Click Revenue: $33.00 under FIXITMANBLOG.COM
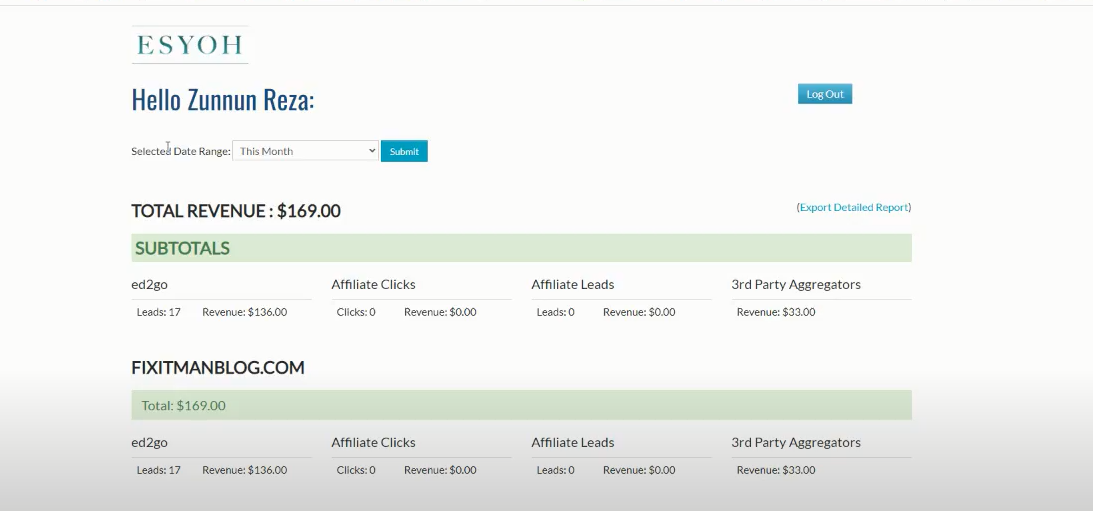The height and width of the screenshot is (511, 1093). pos(776,471)
